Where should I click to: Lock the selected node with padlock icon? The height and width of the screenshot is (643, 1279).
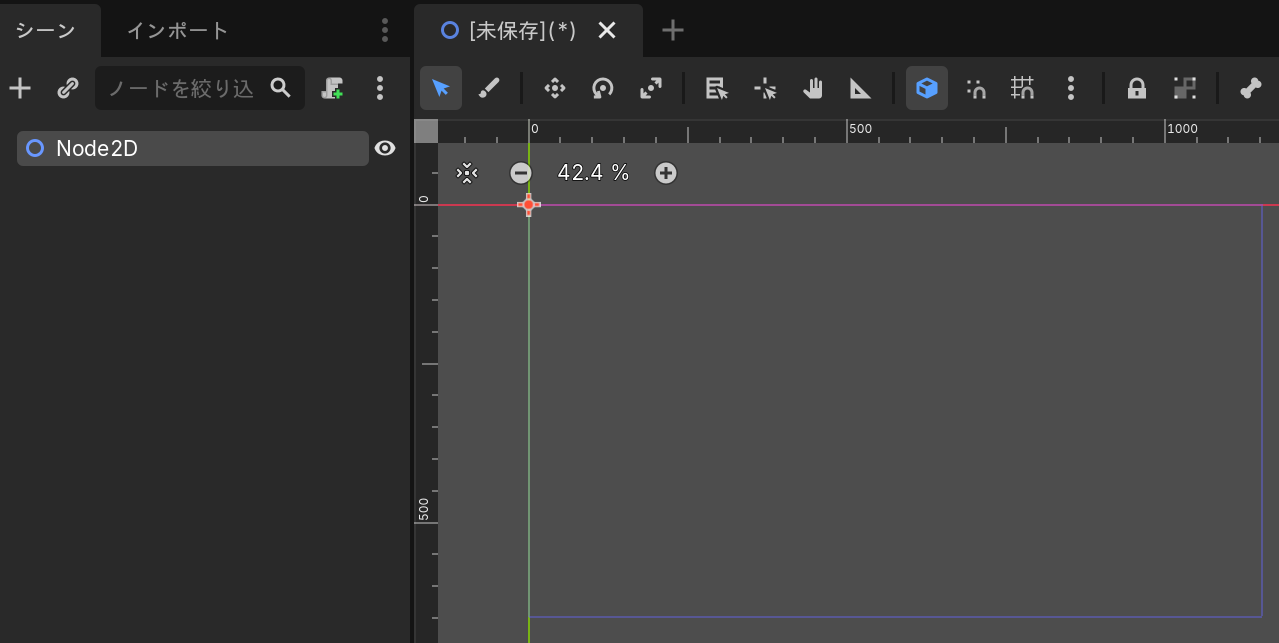click(1136, 88)
